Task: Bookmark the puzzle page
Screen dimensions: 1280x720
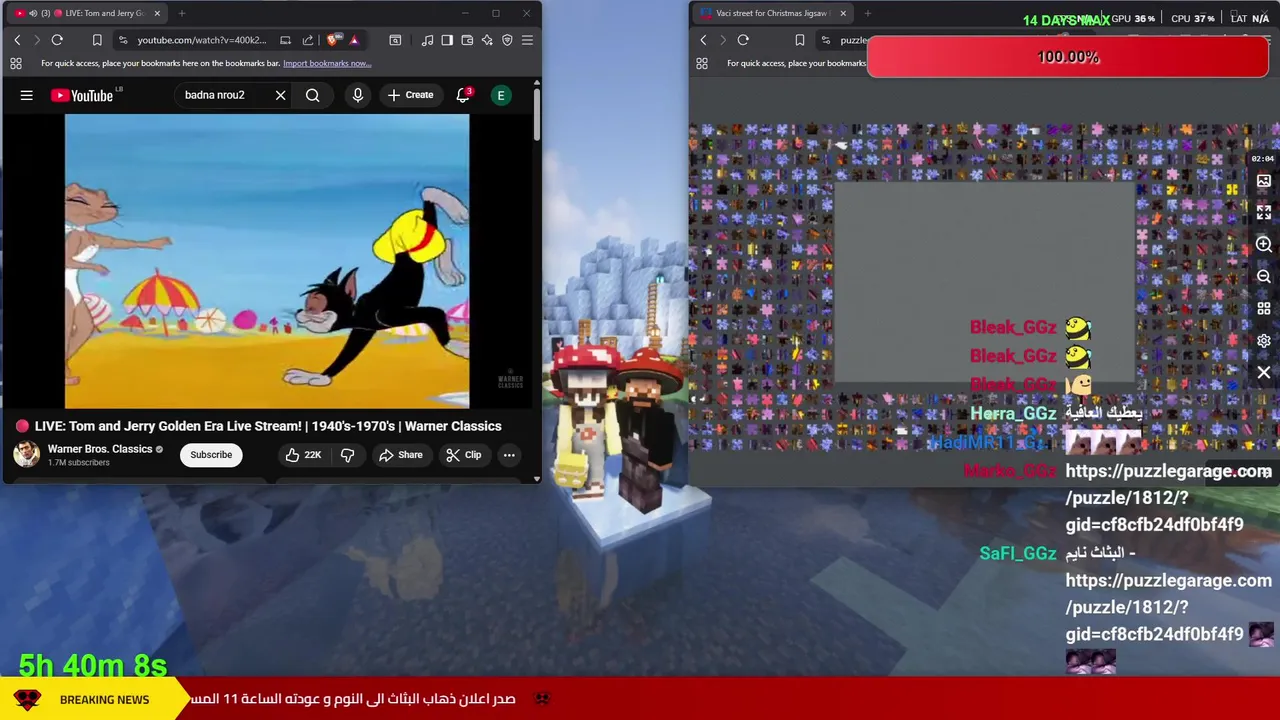Action: [799, 40]
